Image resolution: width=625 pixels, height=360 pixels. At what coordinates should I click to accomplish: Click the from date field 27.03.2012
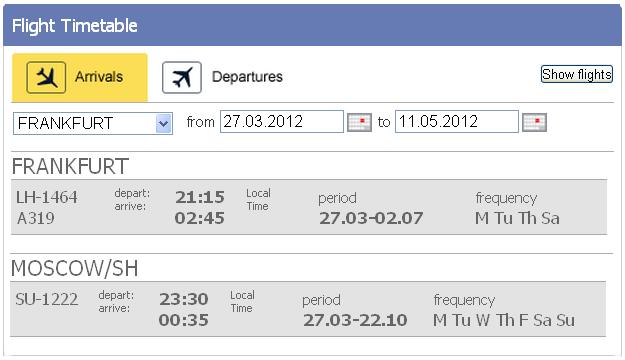(282, 122)
